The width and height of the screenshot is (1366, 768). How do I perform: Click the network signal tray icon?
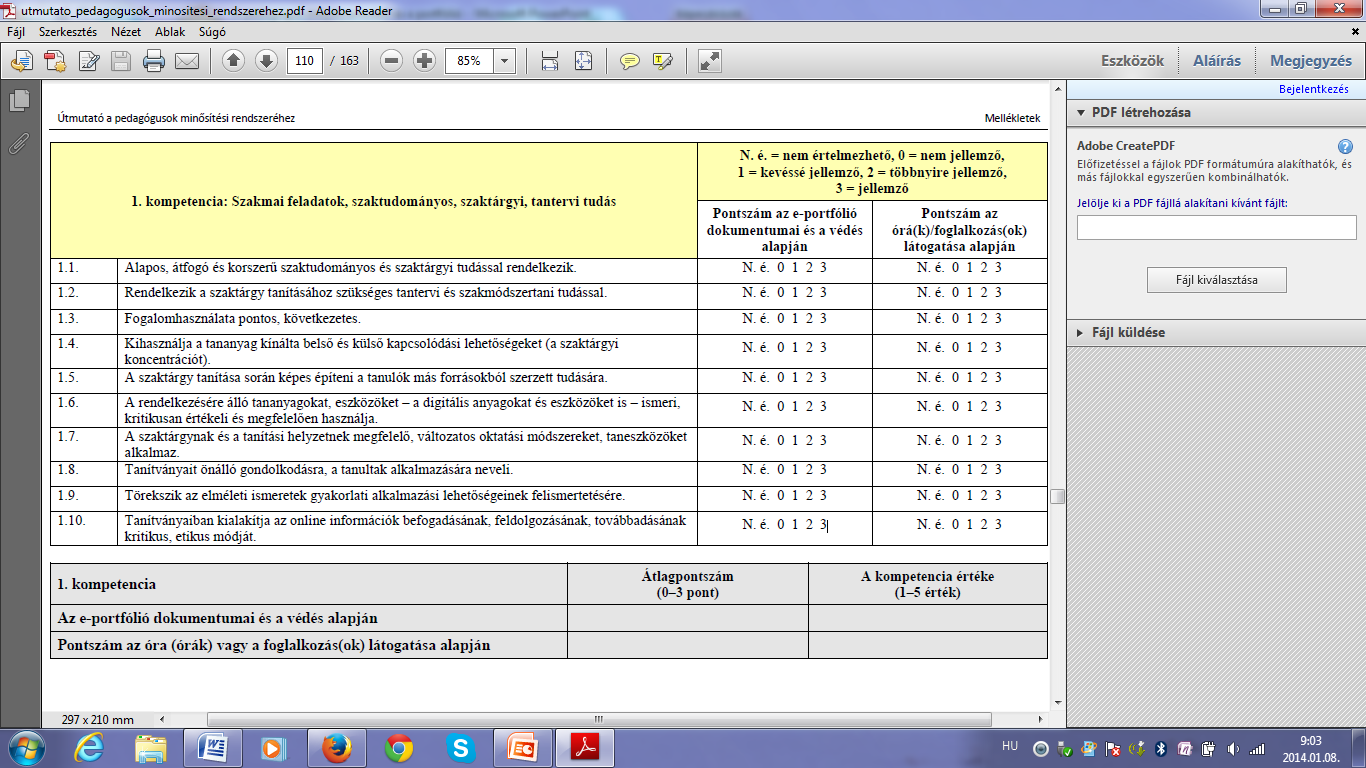coord(1257,748)
